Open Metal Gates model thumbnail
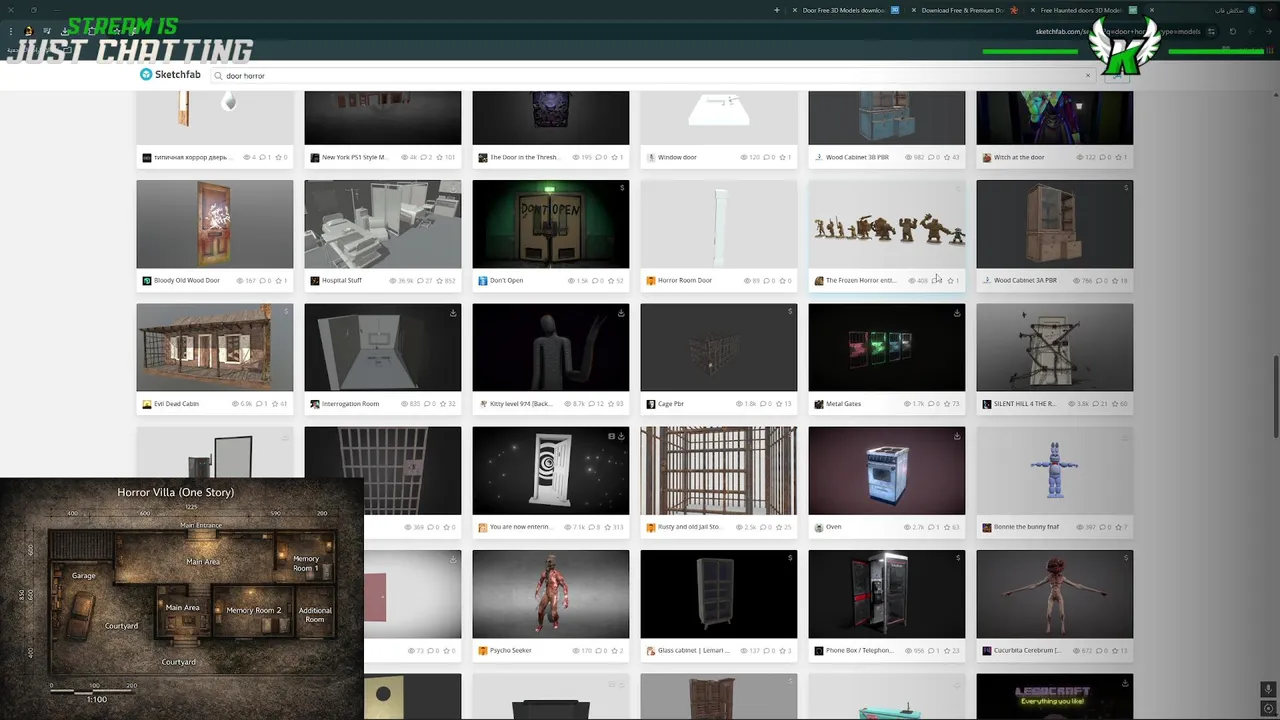 pyautogui.click(x=887, y=347)
